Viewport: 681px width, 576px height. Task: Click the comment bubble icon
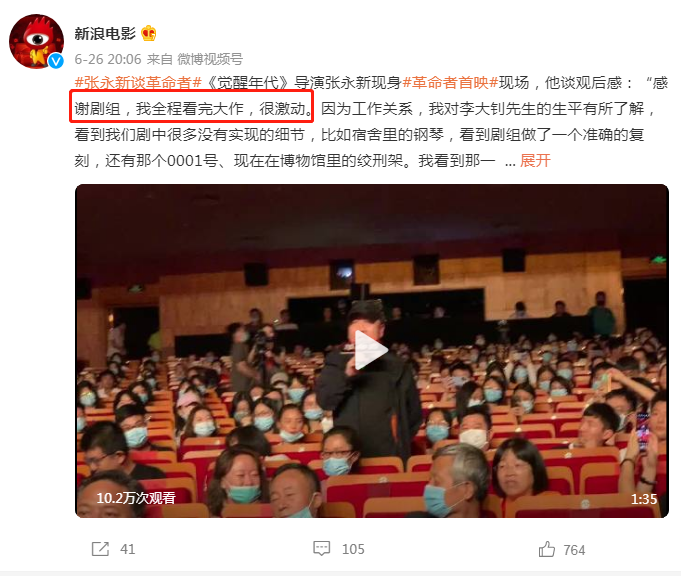tap(321, 549)
